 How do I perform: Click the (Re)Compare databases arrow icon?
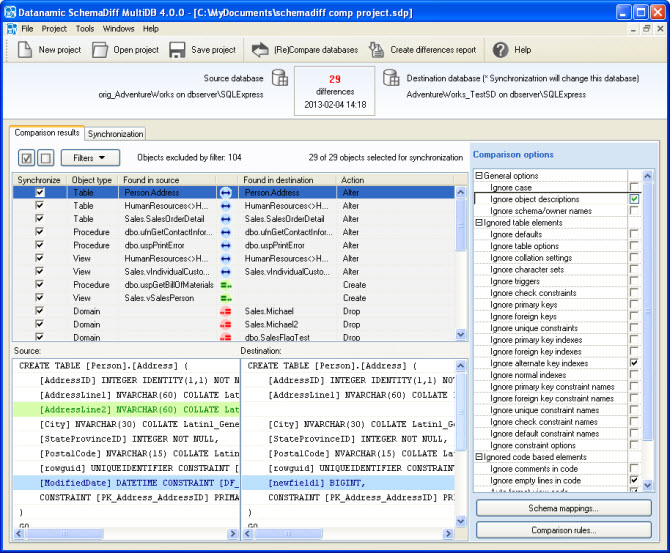click(260, 50)
